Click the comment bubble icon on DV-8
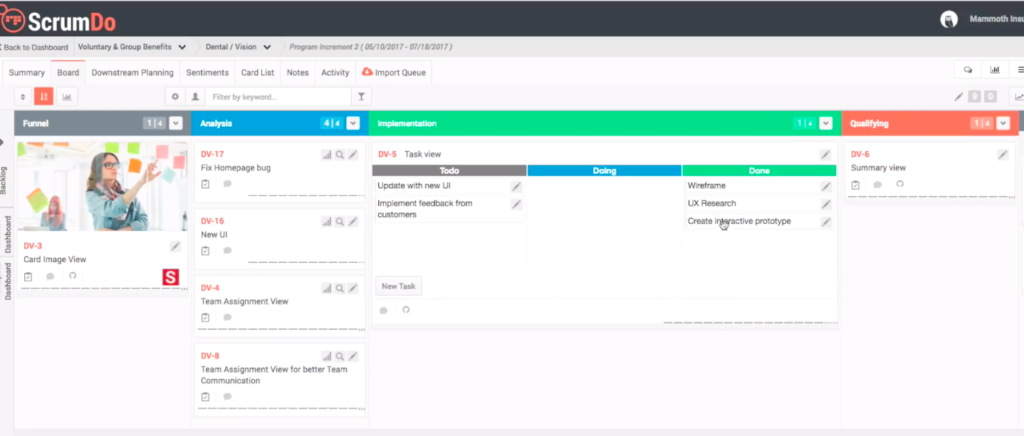Image resolution: width=1024 pixels, height=436 pixels. pyautogui.click(x=227, y=397)
